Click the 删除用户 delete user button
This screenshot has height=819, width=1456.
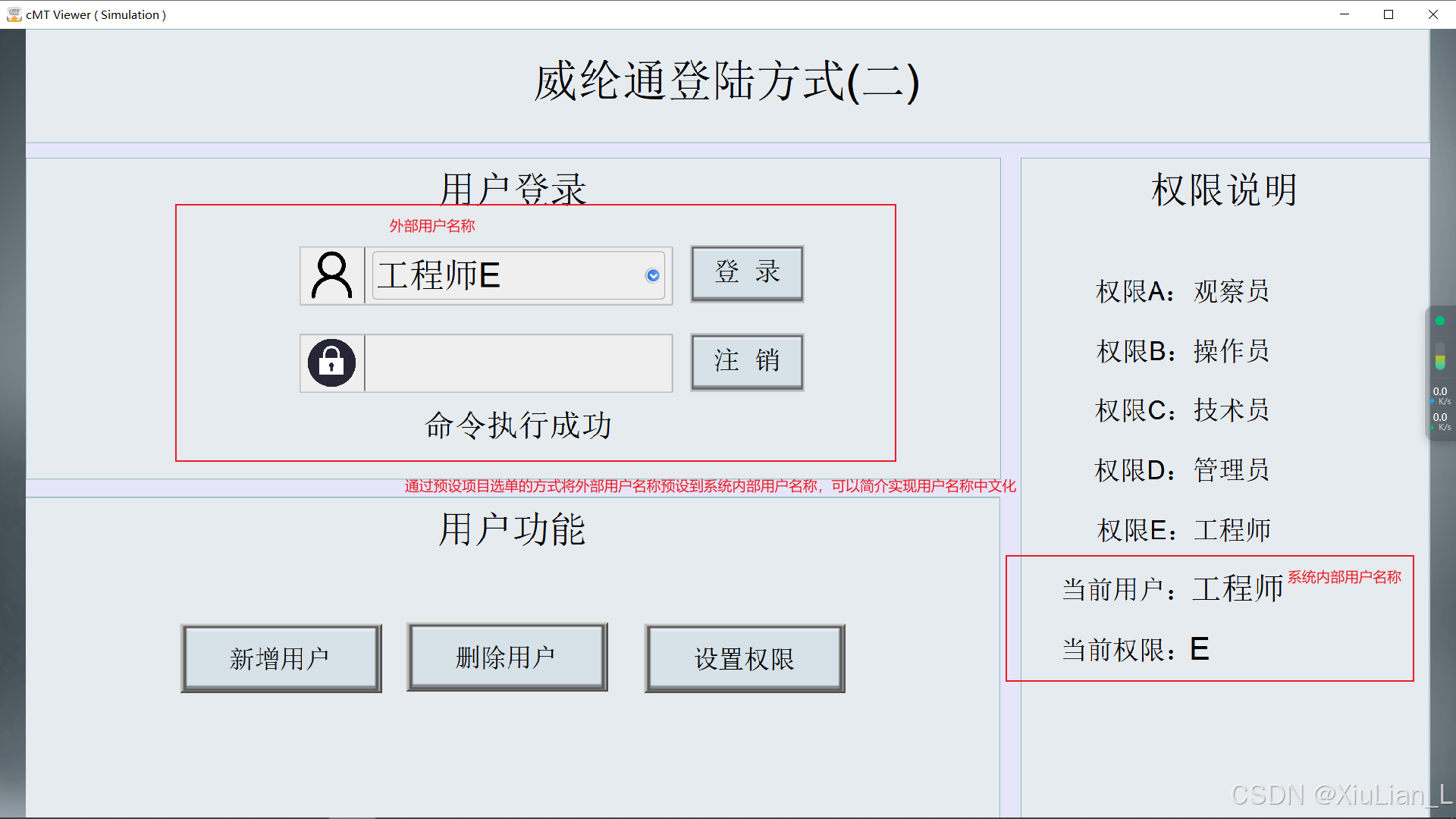(507, 657)
